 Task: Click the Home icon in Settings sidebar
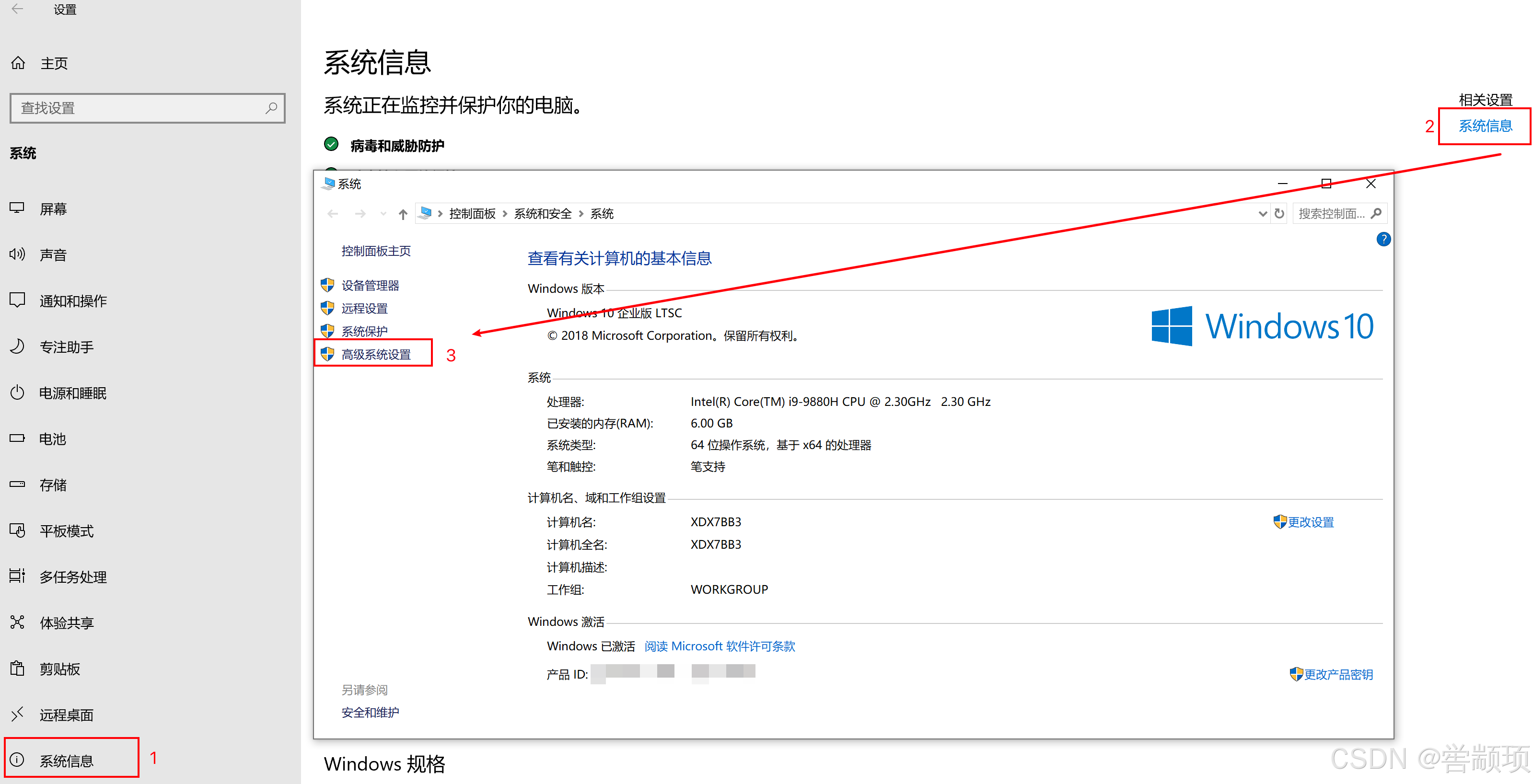click(18, 62)
